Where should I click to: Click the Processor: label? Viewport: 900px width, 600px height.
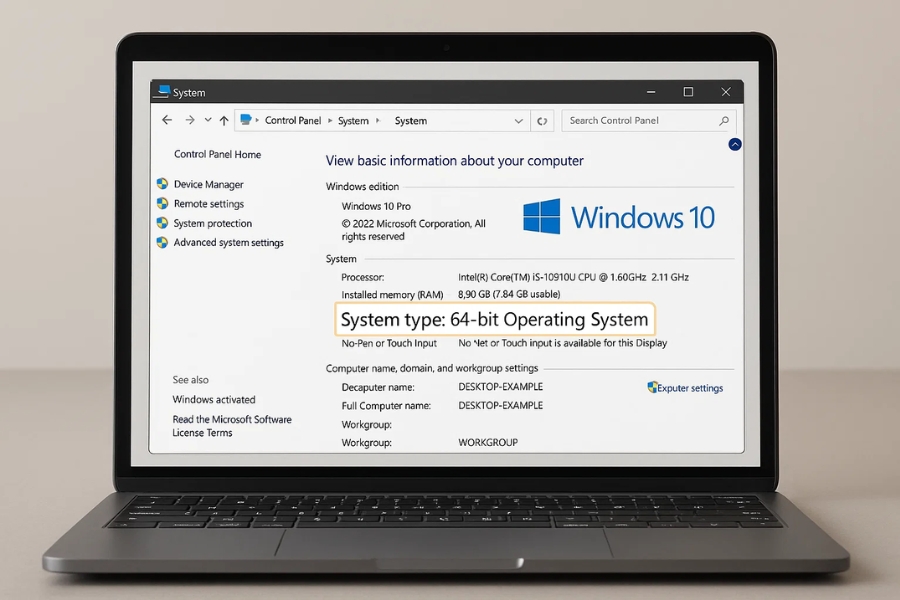point(363,277)
